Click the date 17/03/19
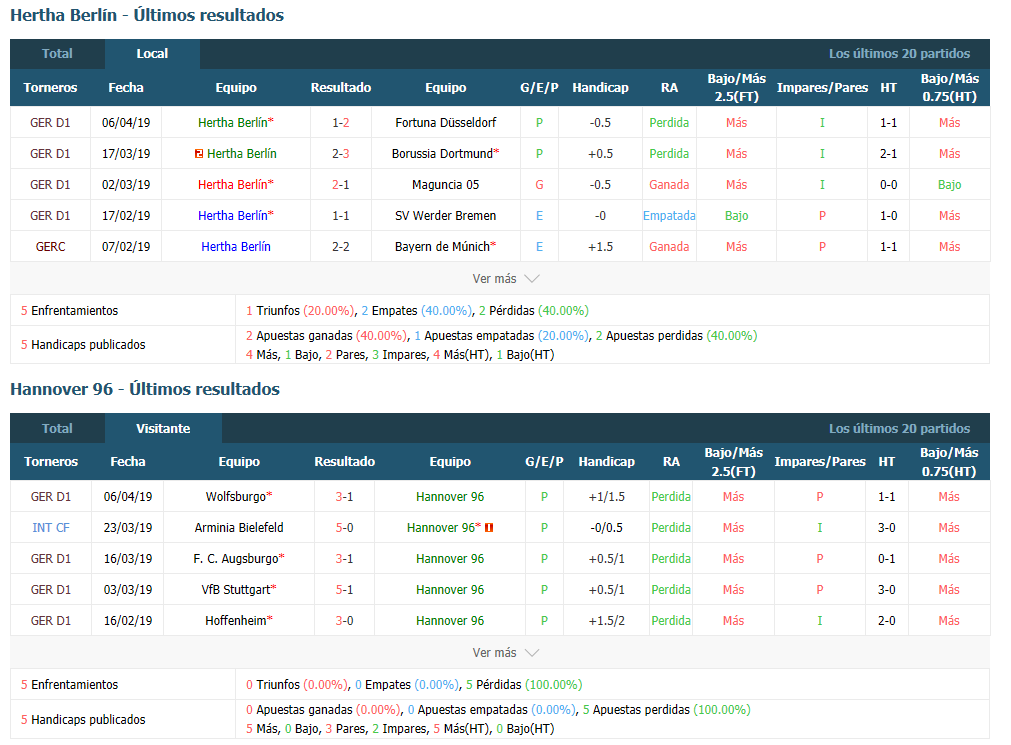 point(126,154)
